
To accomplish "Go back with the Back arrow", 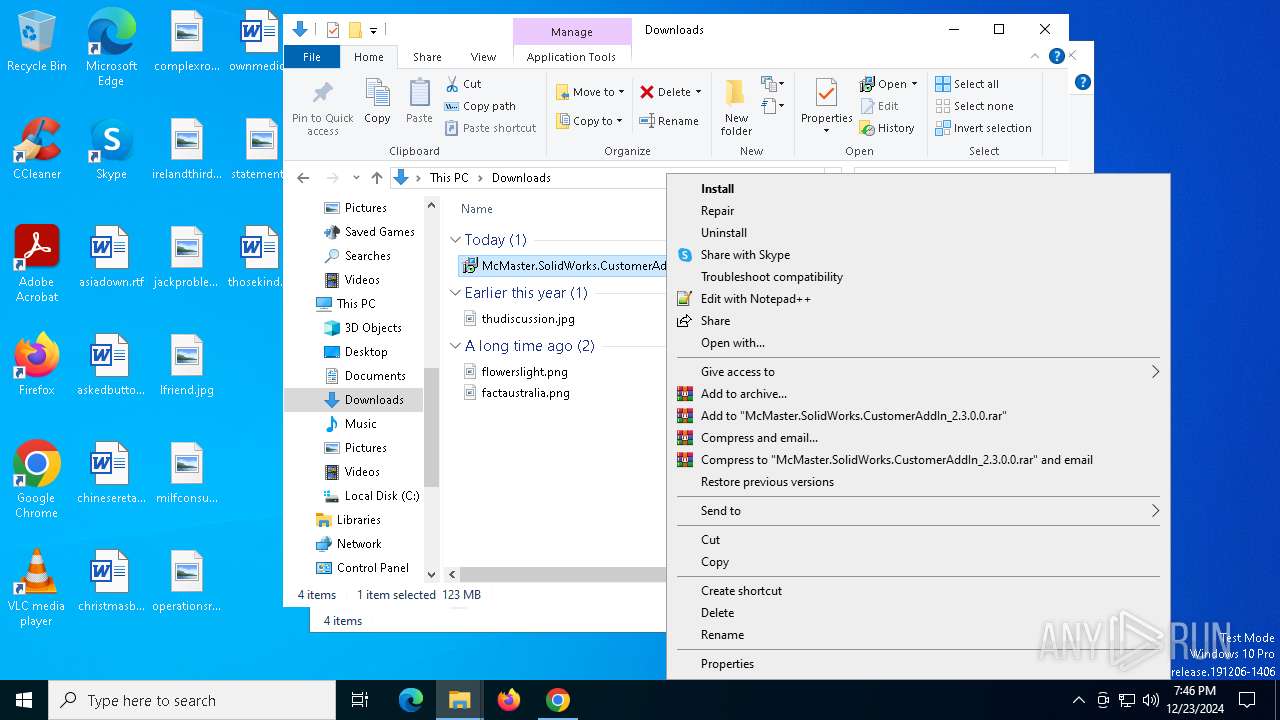I will pos(303,178).
